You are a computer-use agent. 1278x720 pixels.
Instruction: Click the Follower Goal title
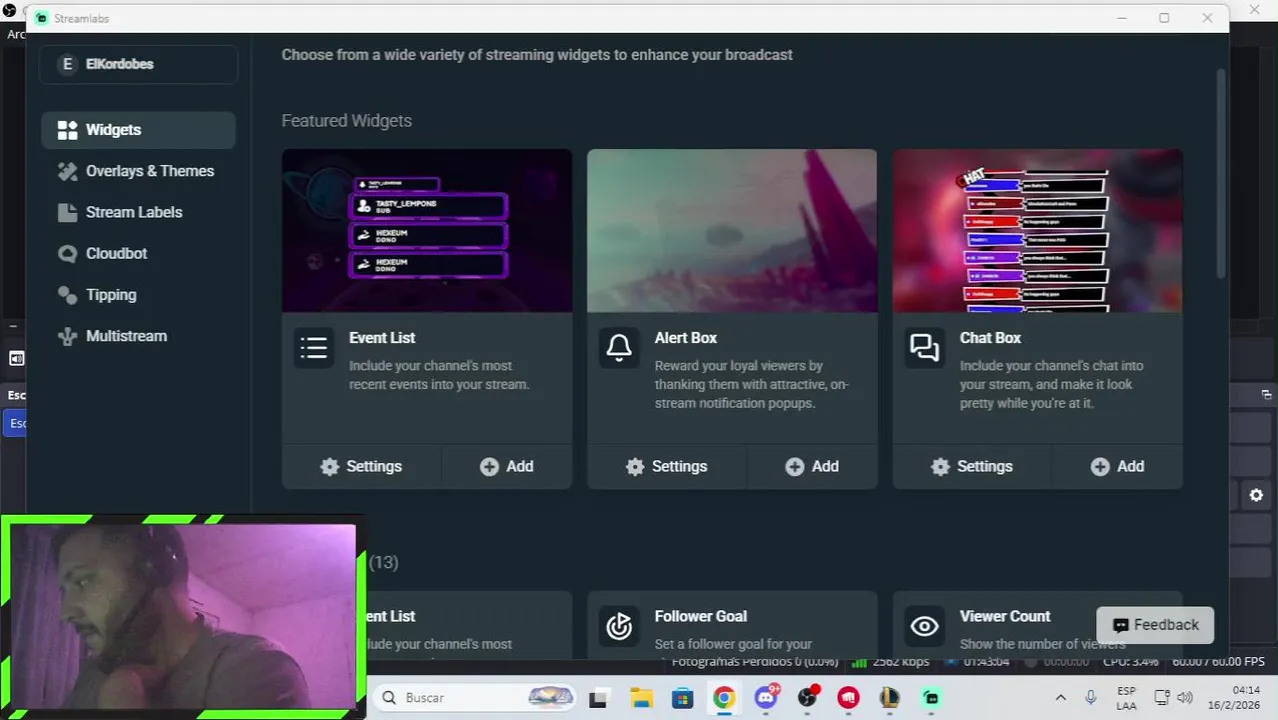click(700, 616)
